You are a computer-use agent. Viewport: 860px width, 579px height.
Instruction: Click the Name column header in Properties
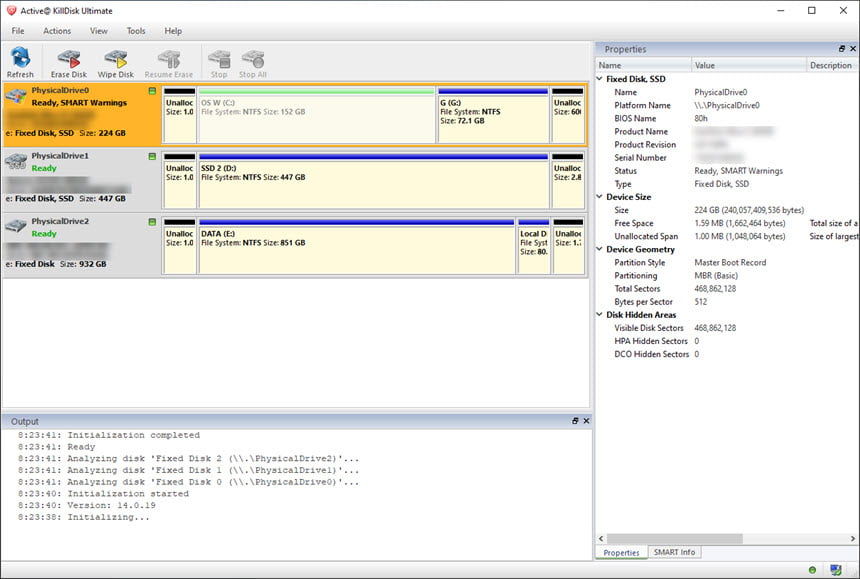pos(643,65)
